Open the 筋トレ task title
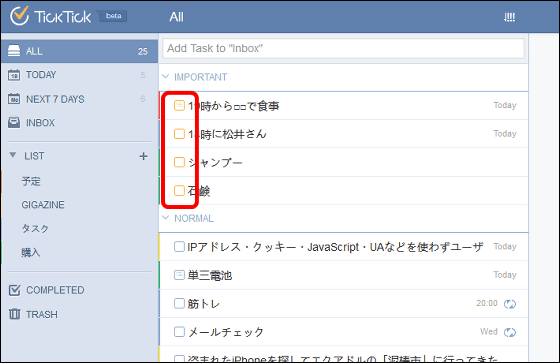The image size is (560, 363). pos(204,304)
